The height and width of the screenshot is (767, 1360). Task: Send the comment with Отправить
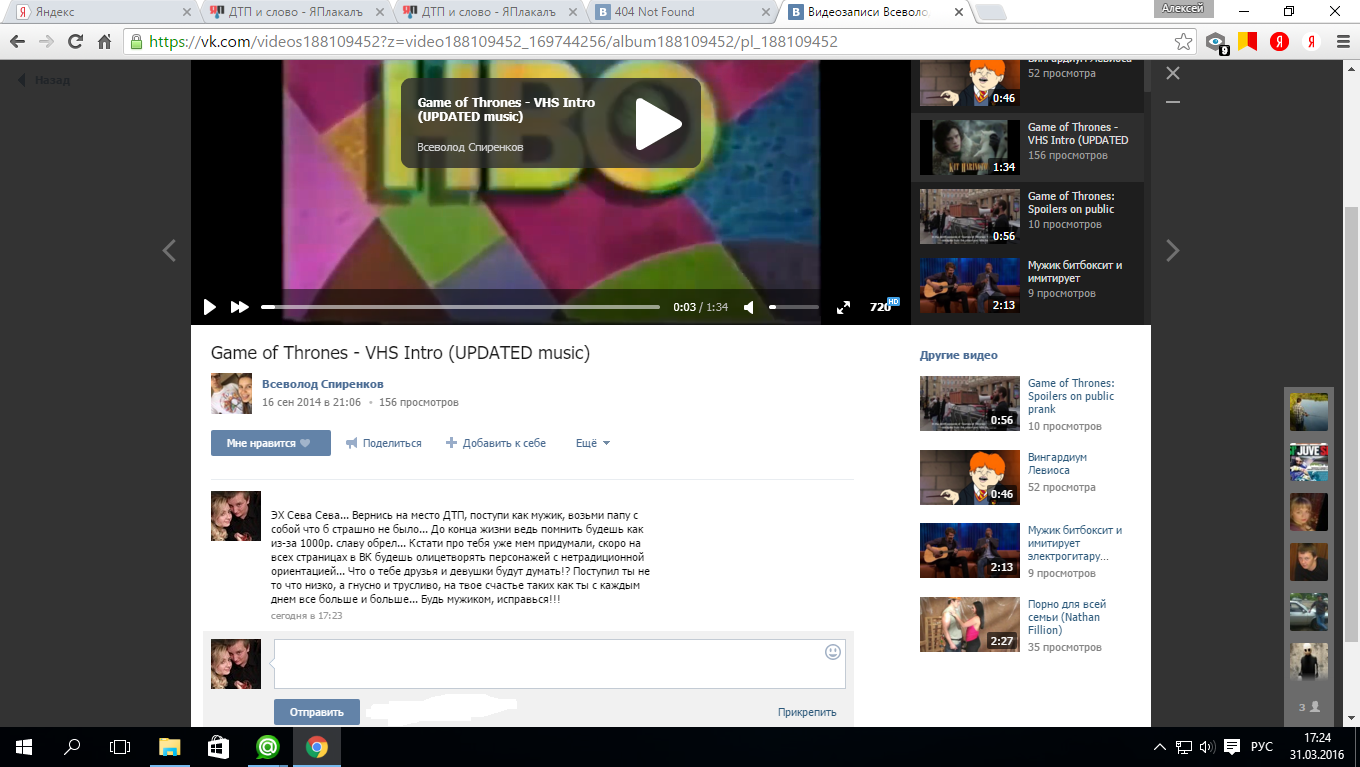(x=316, y=712)
